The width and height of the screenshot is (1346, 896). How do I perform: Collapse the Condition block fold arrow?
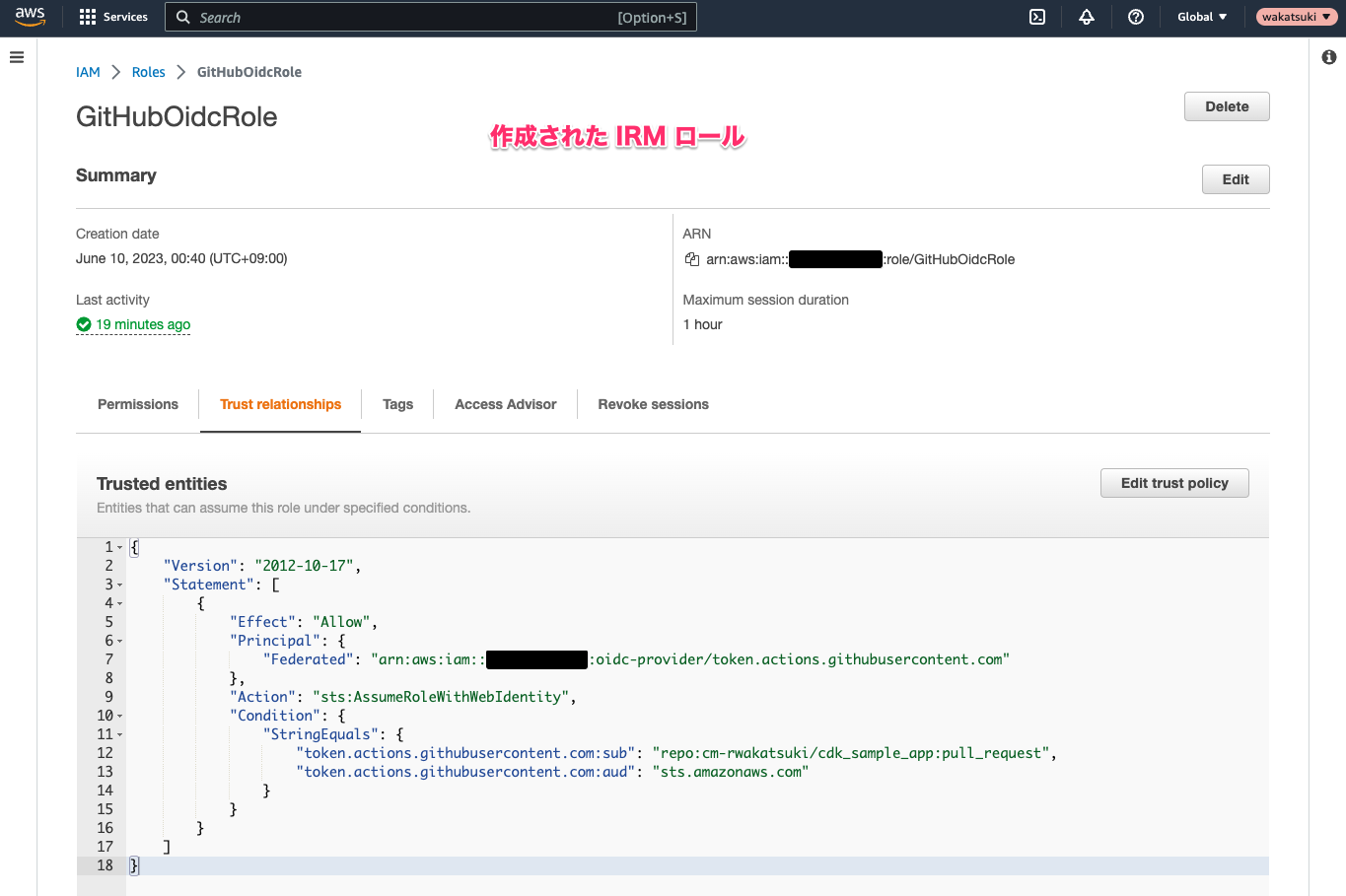click(x=120, y=715)
